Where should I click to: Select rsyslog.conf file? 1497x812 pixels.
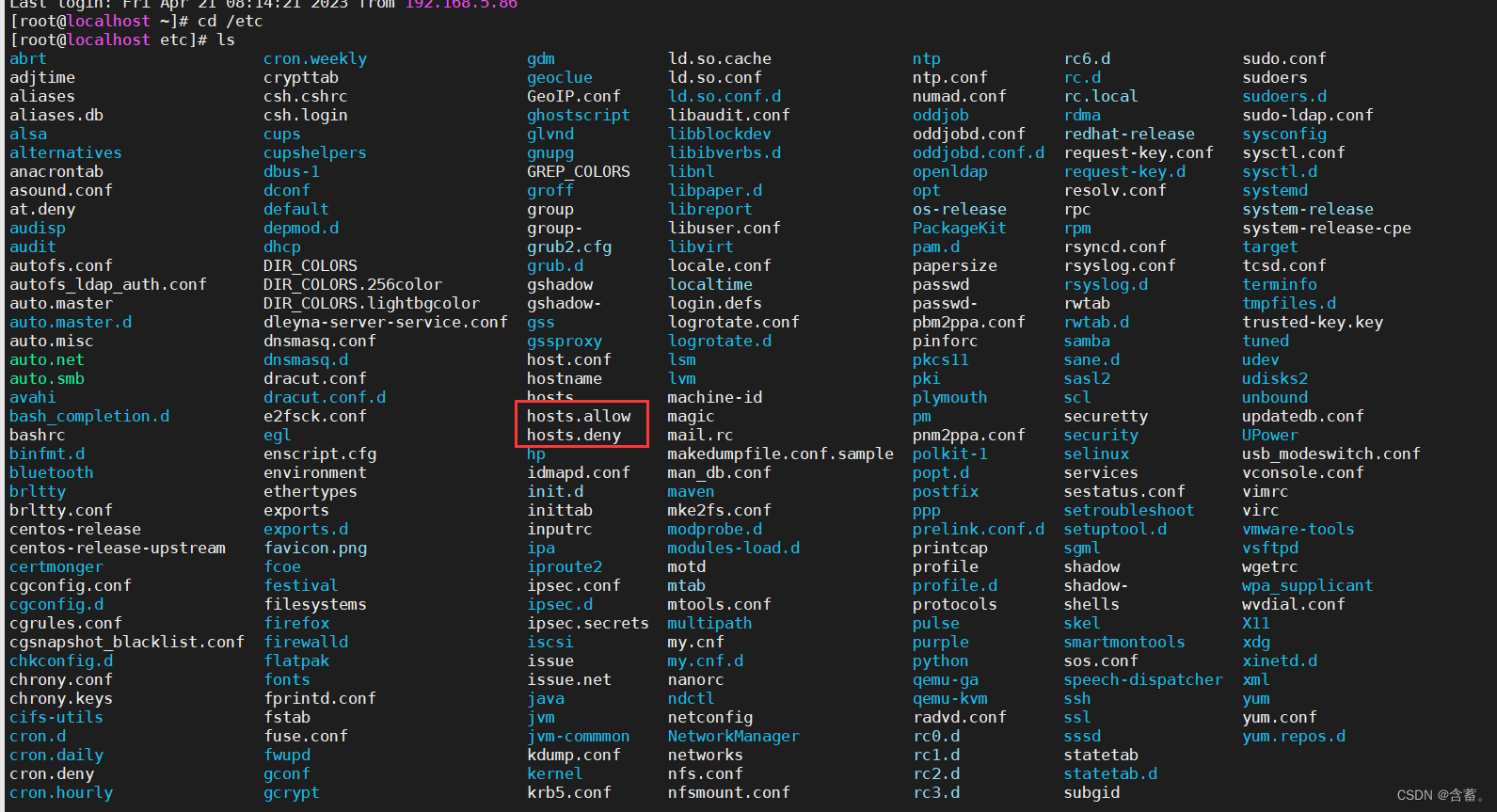[1120, 265]
